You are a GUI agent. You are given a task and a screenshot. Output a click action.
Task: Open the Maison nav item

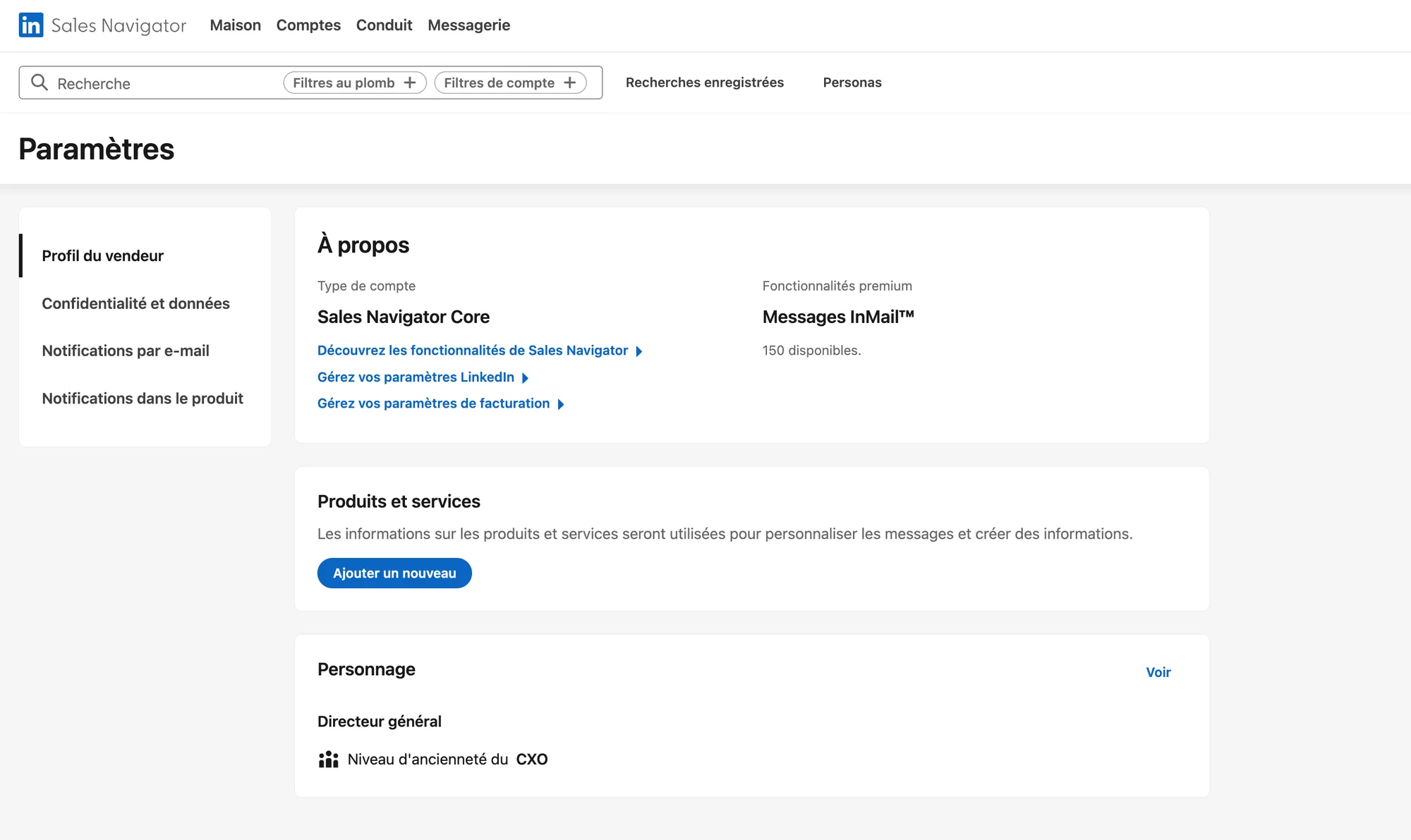236,25
